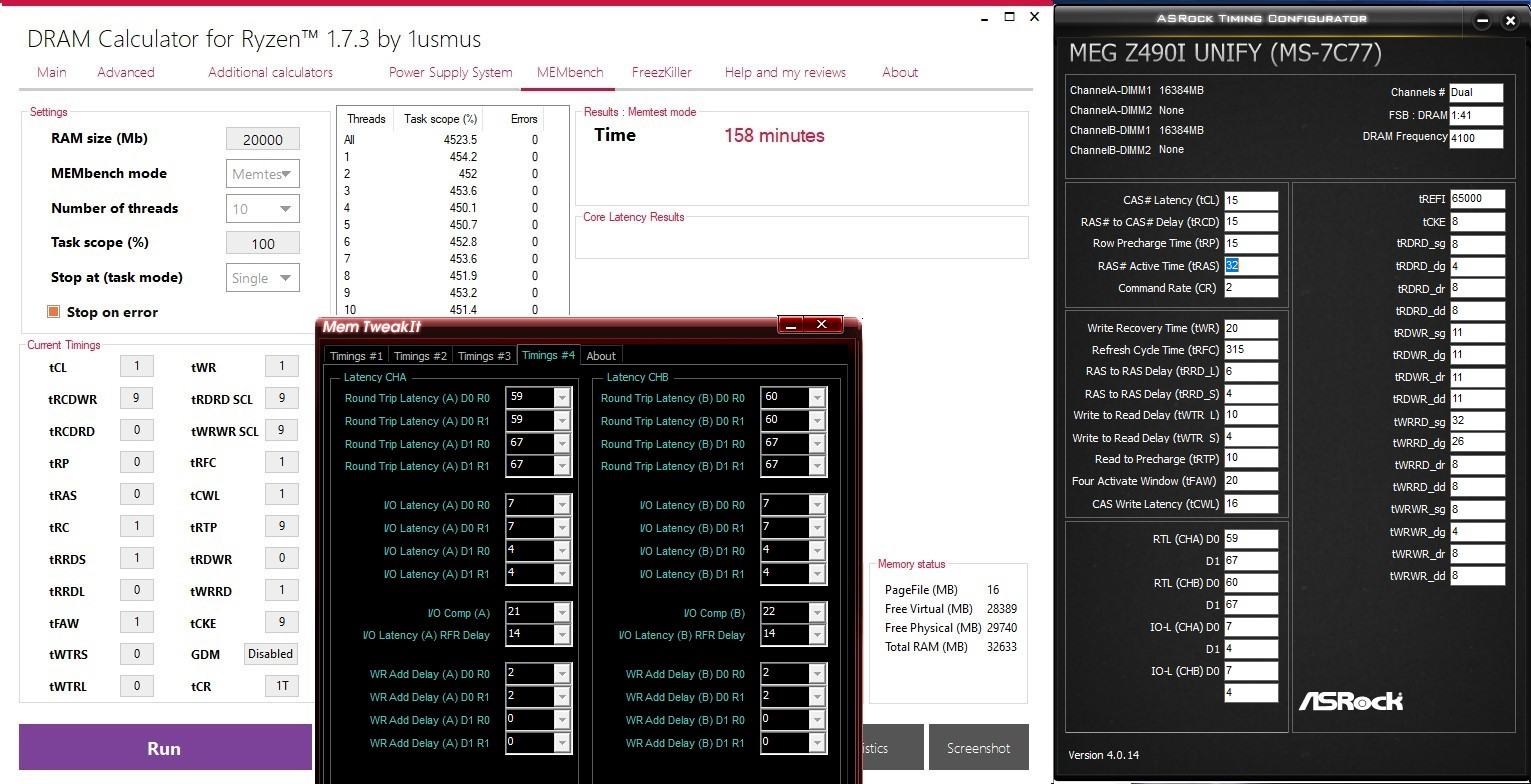This screenshot has width=1531, height=784.
Task: Click the Screenshot button
Action: 978,748
